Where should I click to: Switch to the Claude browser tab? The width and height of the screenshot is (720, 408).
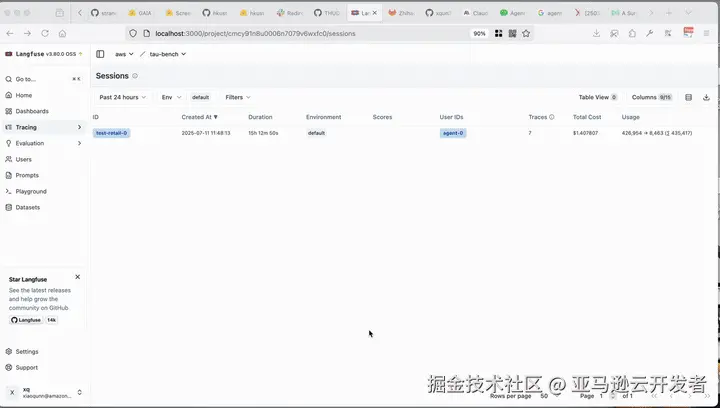(x=475, y=13)
